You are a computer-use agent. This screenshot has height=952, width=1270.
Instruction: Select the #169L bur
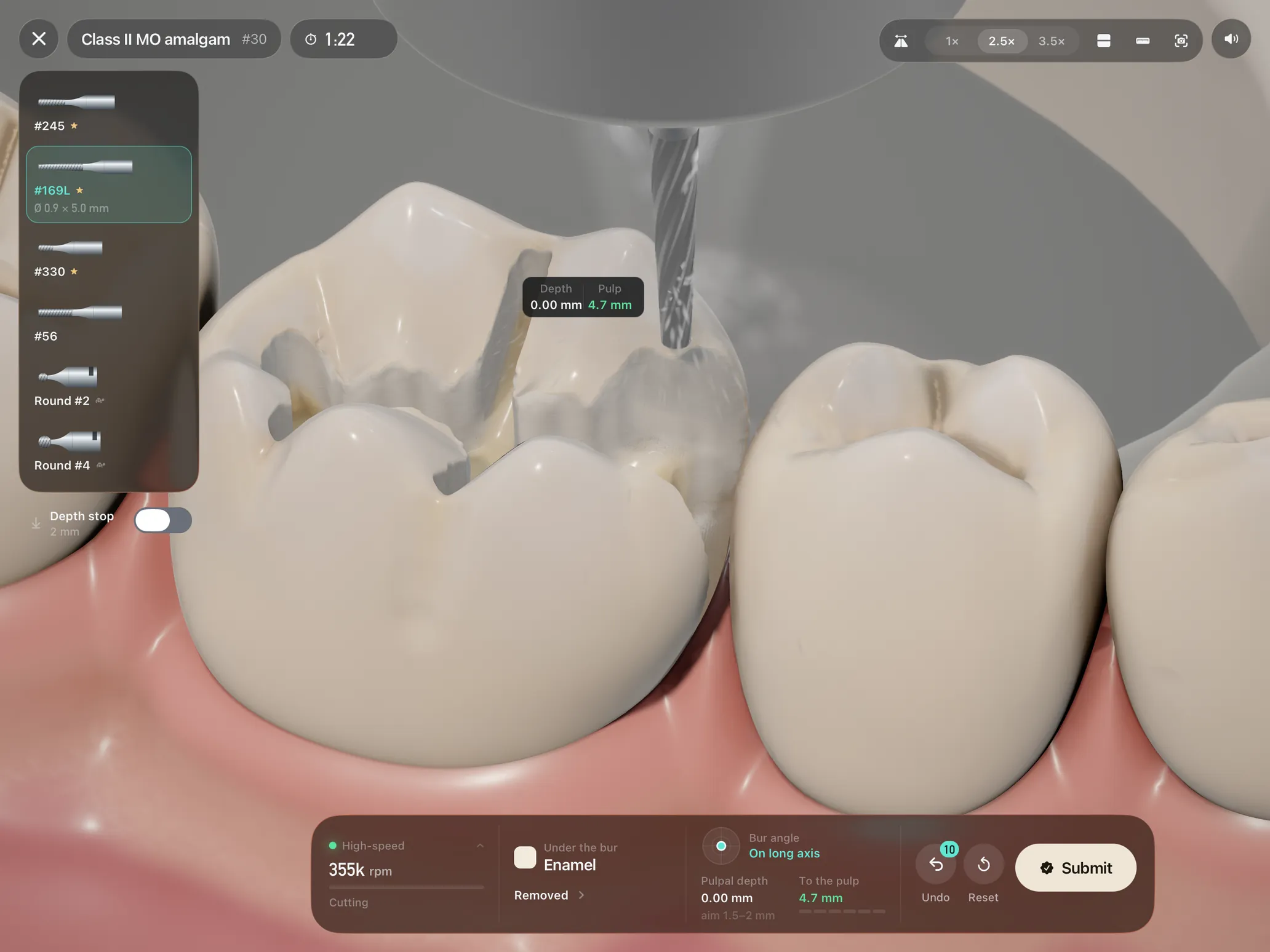(x=109, y=184)
